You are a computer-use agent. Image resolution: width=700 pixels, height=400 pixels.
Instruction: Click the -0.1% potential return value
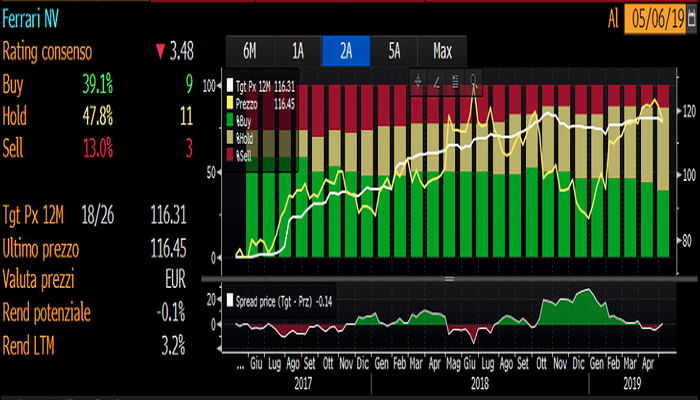[x=171, y=313]
